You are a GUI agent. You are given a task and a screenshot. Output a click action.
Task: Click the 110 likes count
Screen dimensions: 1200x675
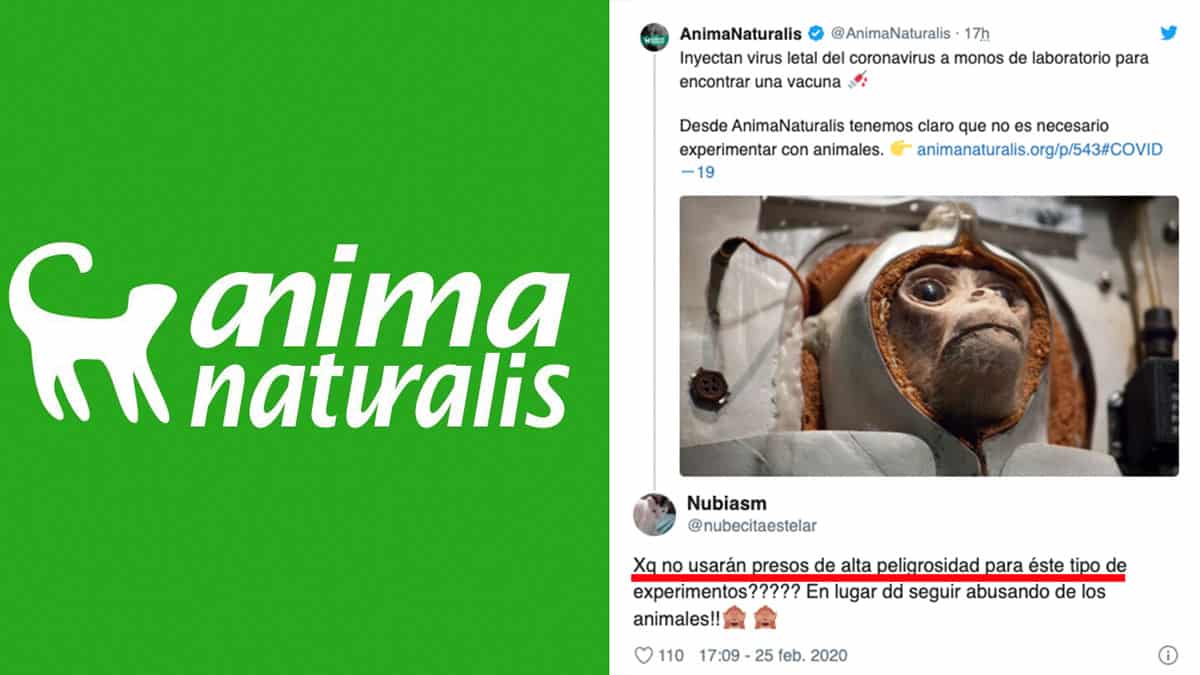click(671, 656)
